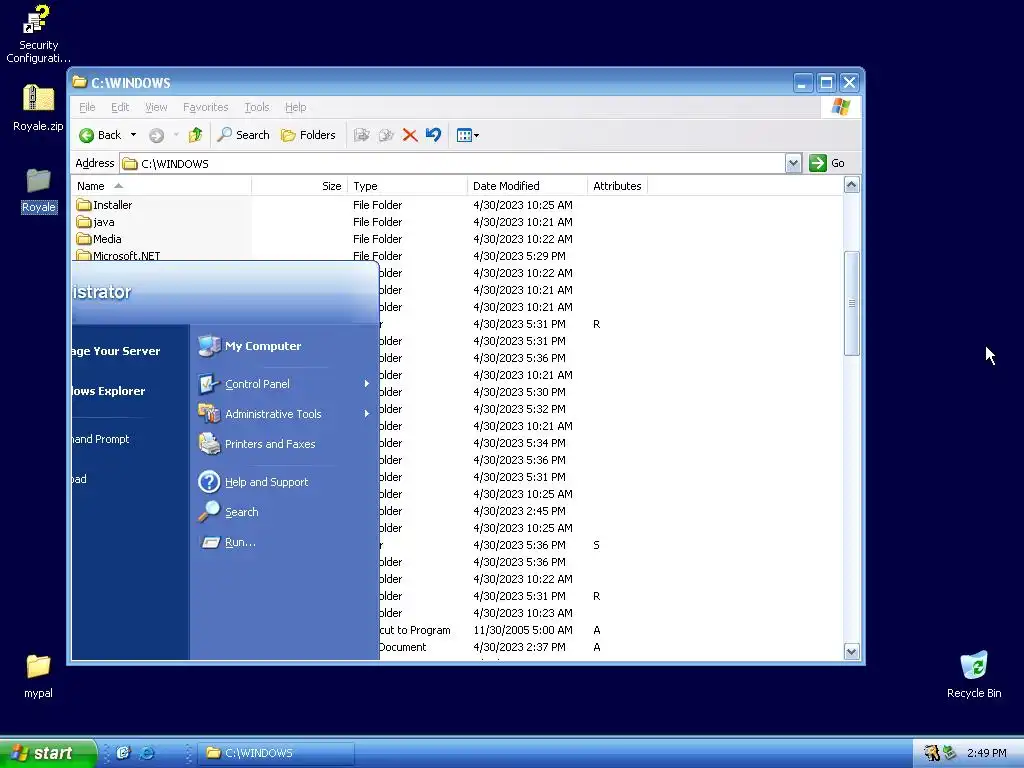Click the 4/30/2023 2:37 PM date
Screen dimensions: 1024x768
point(519,647)
